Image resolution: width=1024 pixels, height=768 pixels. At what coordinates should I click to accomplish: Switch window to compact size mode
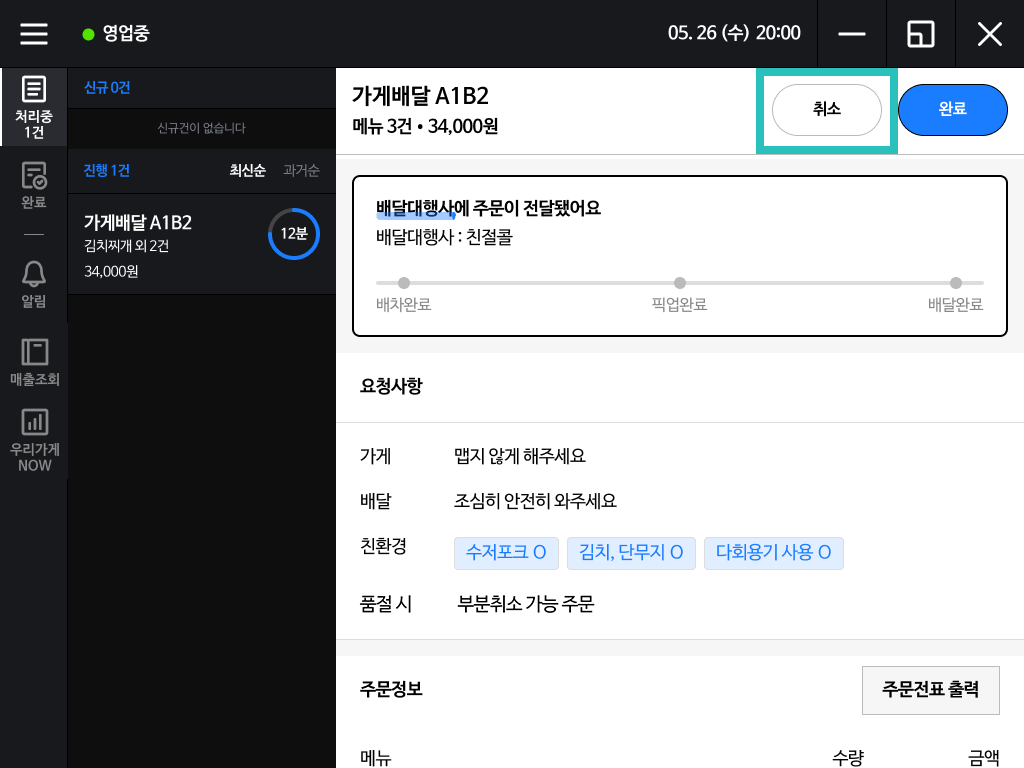click(x=921, y=34)
